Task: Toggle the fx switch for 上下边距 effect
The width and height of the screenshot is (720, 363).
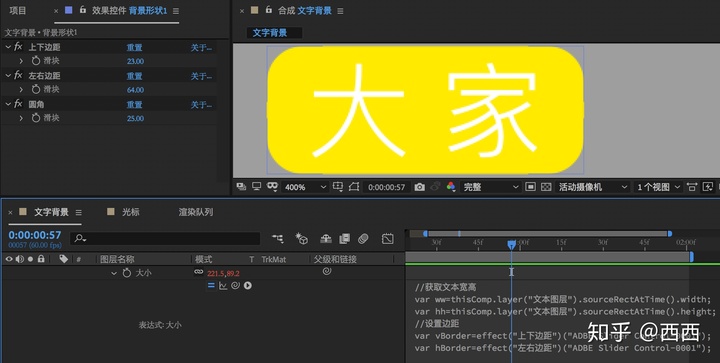Action: (x=18, y=47)
